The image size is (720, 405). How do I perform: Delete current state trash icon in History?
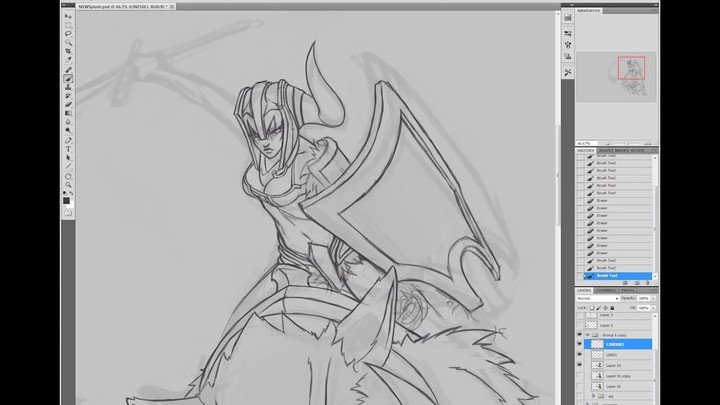click(x=648, y=283)
